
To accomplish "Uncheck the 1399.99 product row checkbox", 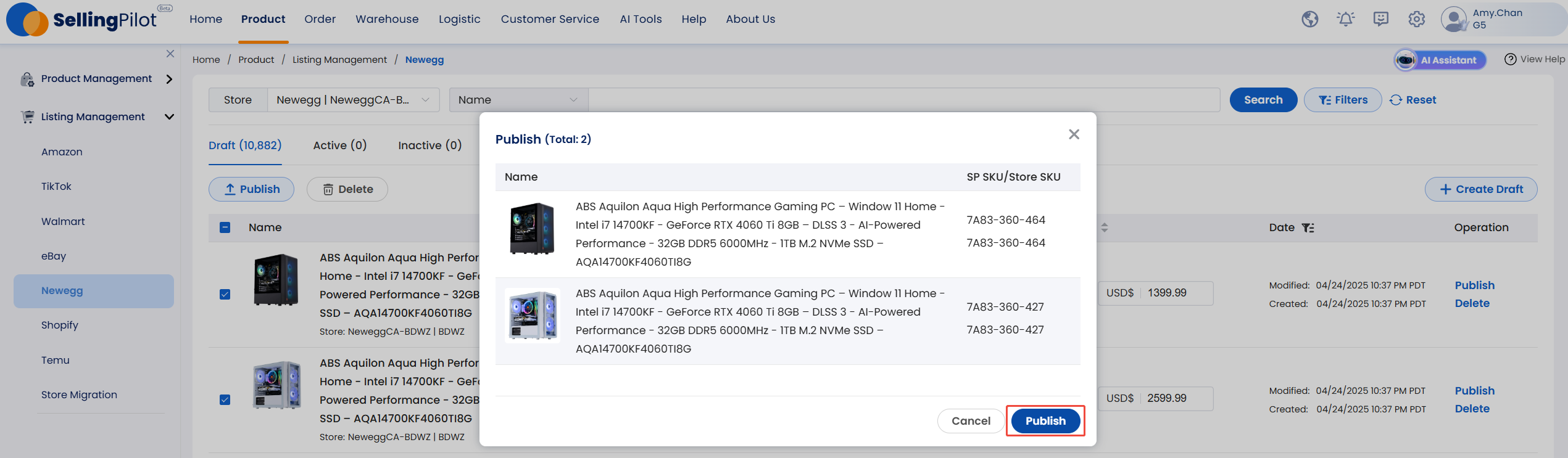I will coord(225,294).
